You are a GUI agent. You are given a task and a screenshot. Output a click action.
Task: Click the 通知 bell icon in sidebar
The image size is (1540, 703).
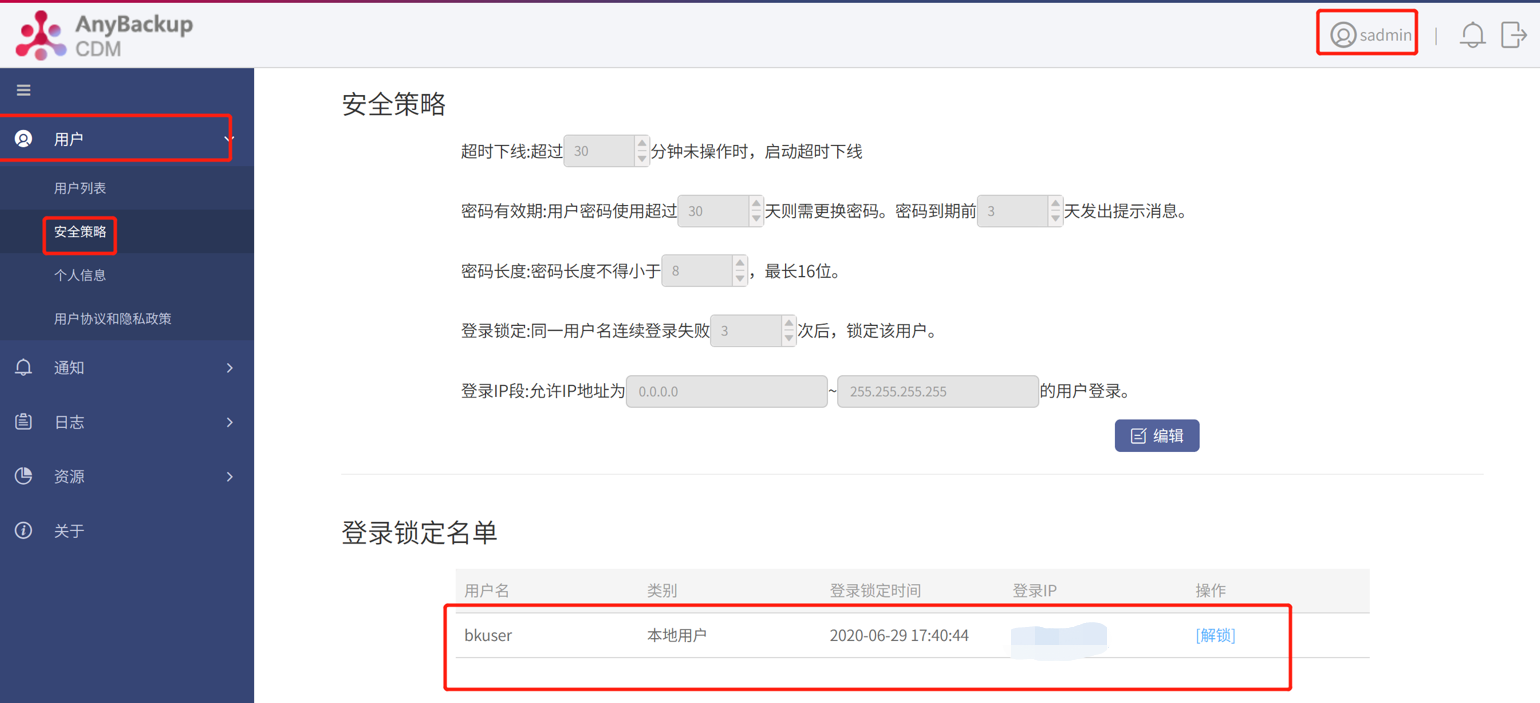pyautogui.click(x=23, y=366)
